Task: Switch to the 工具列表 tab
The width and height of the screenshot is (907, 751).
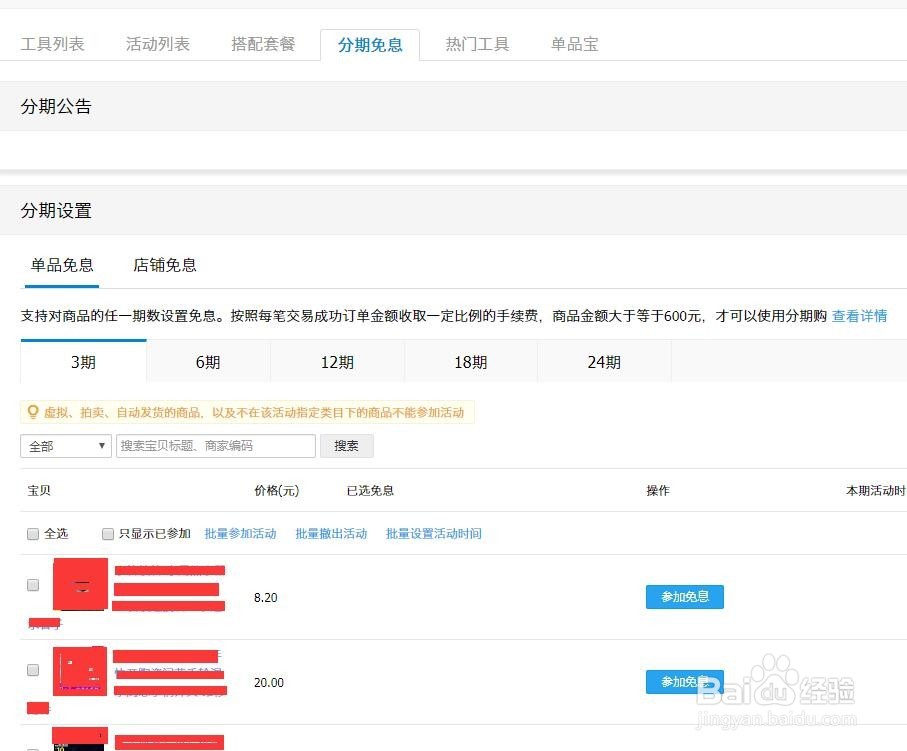Action: pyautogui.click(x=53, y=44)
